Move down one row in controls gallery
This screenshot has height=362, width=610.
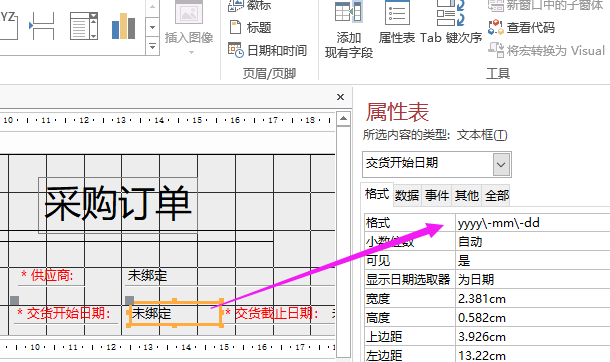(x=152, y=27)
